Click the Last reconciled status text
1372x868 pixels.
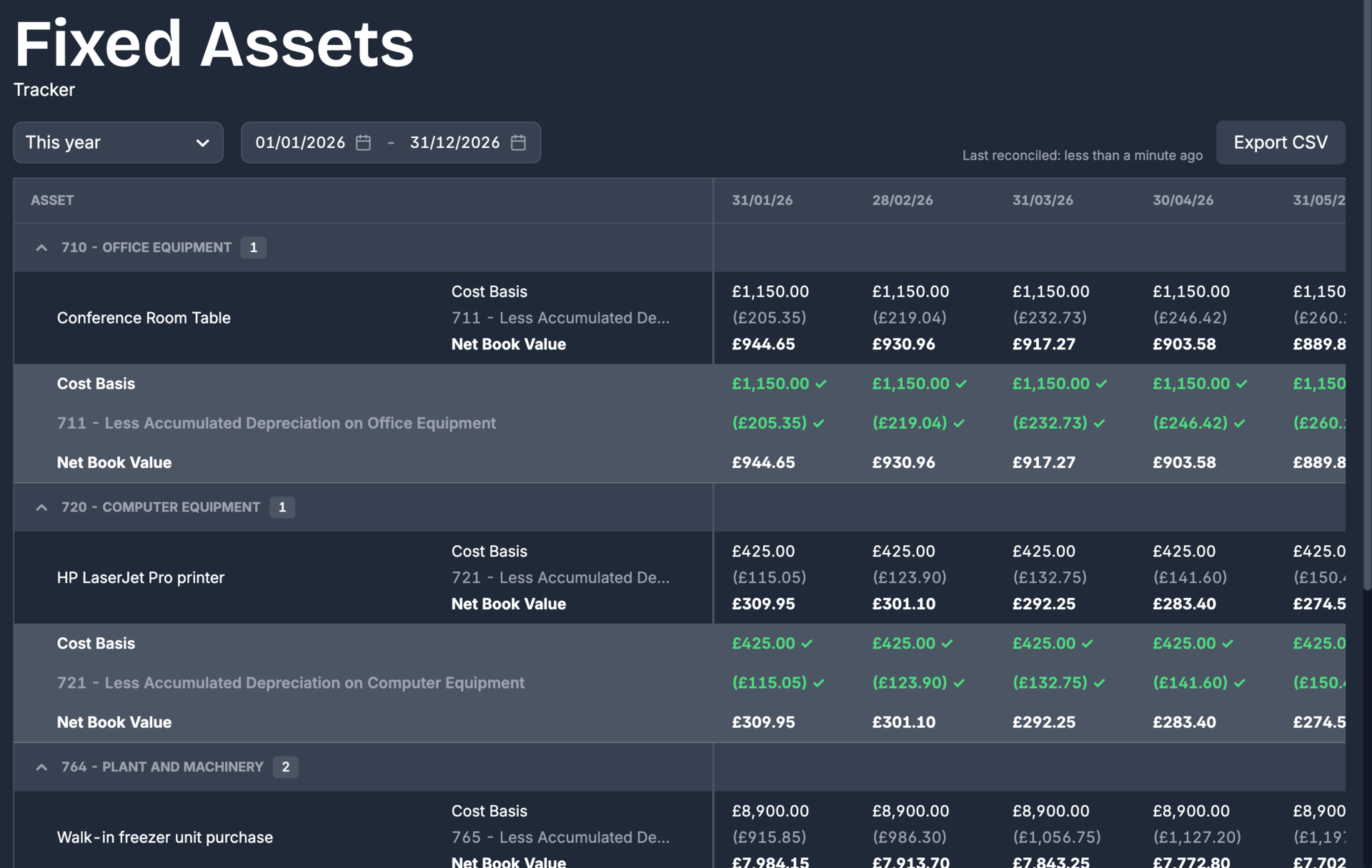[1082, 155]
